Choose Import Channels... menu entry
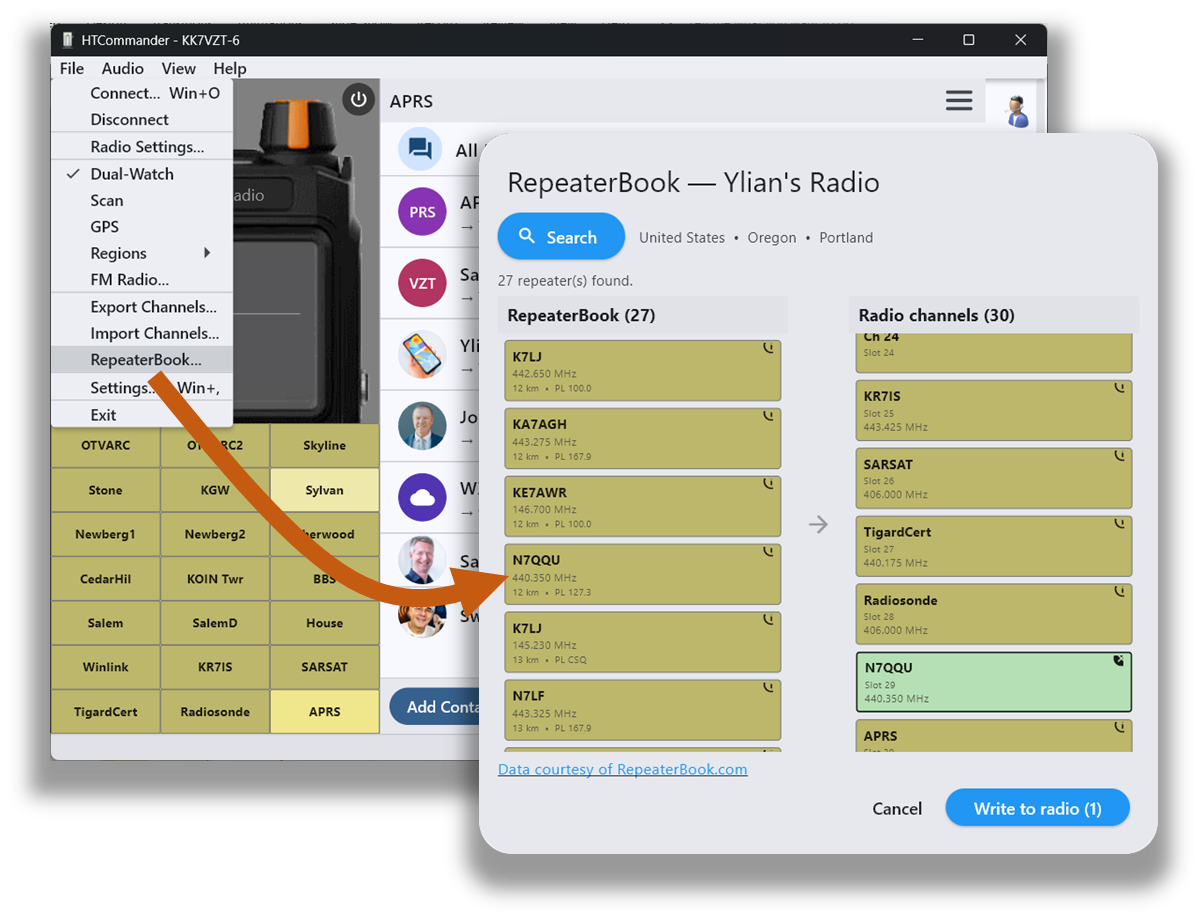The height and width of the screenshot is (919, 1201). tap(142, 333)
